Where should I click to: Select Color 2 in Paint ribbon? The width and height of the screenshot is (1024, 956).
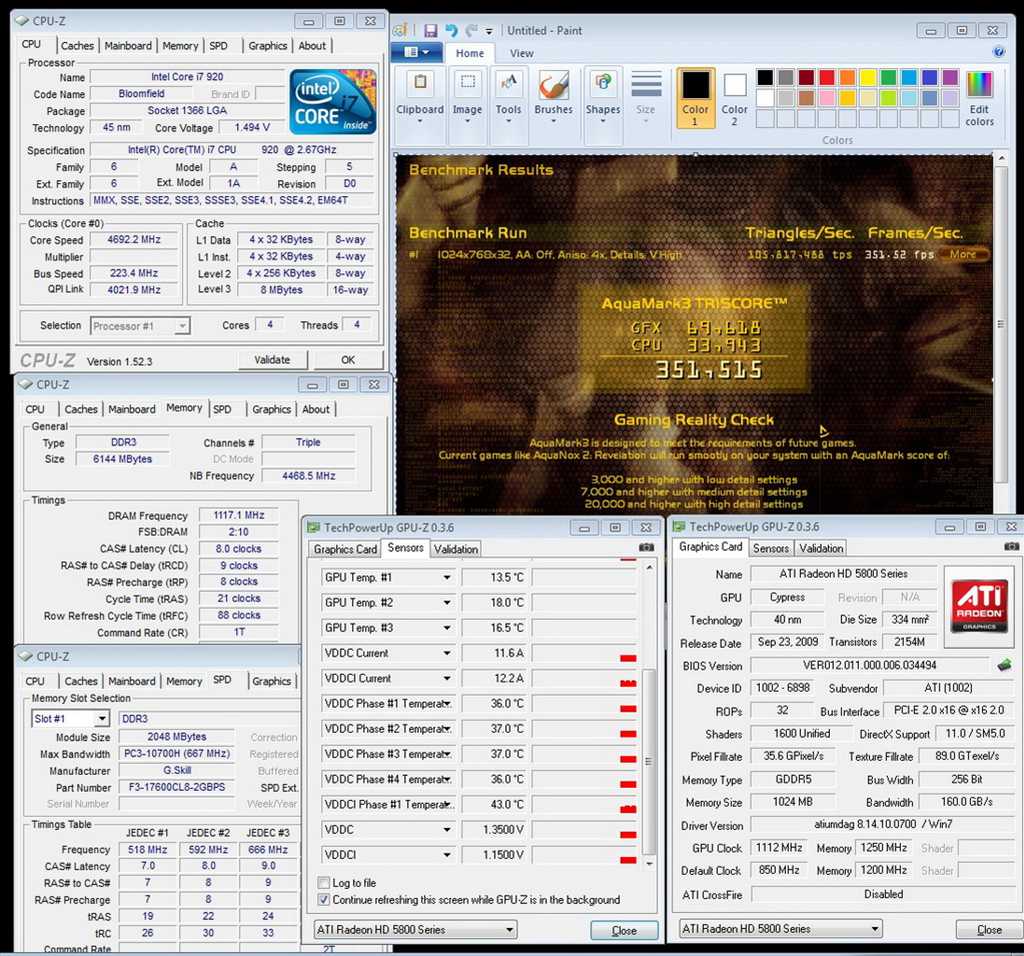tap(735, 98)
